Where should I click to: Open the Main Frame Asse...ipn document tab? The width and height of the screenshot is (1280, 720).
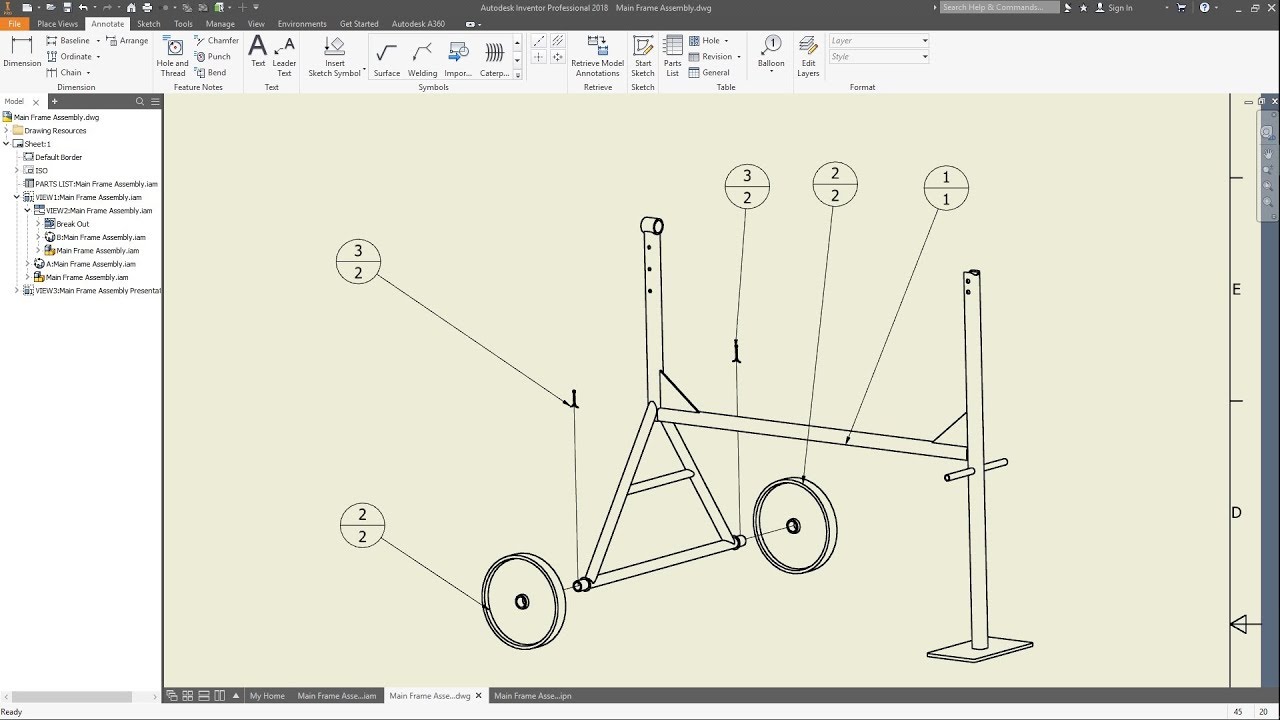[531, 695]
